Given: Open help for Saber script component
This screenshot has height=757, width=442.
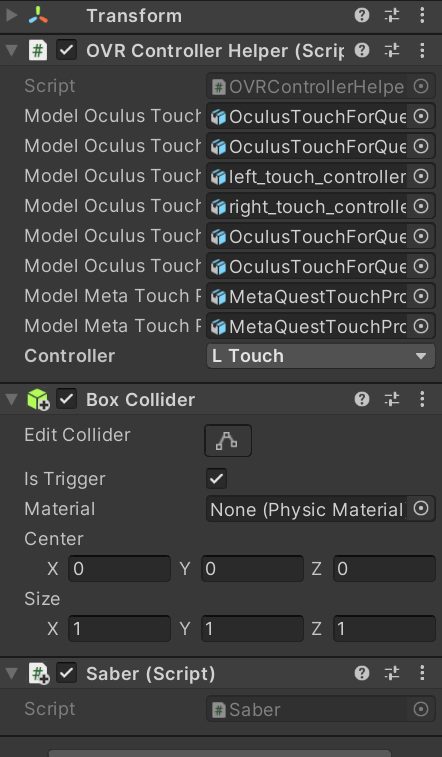Looking at the screenshot, I should click(x=362, y=673).
